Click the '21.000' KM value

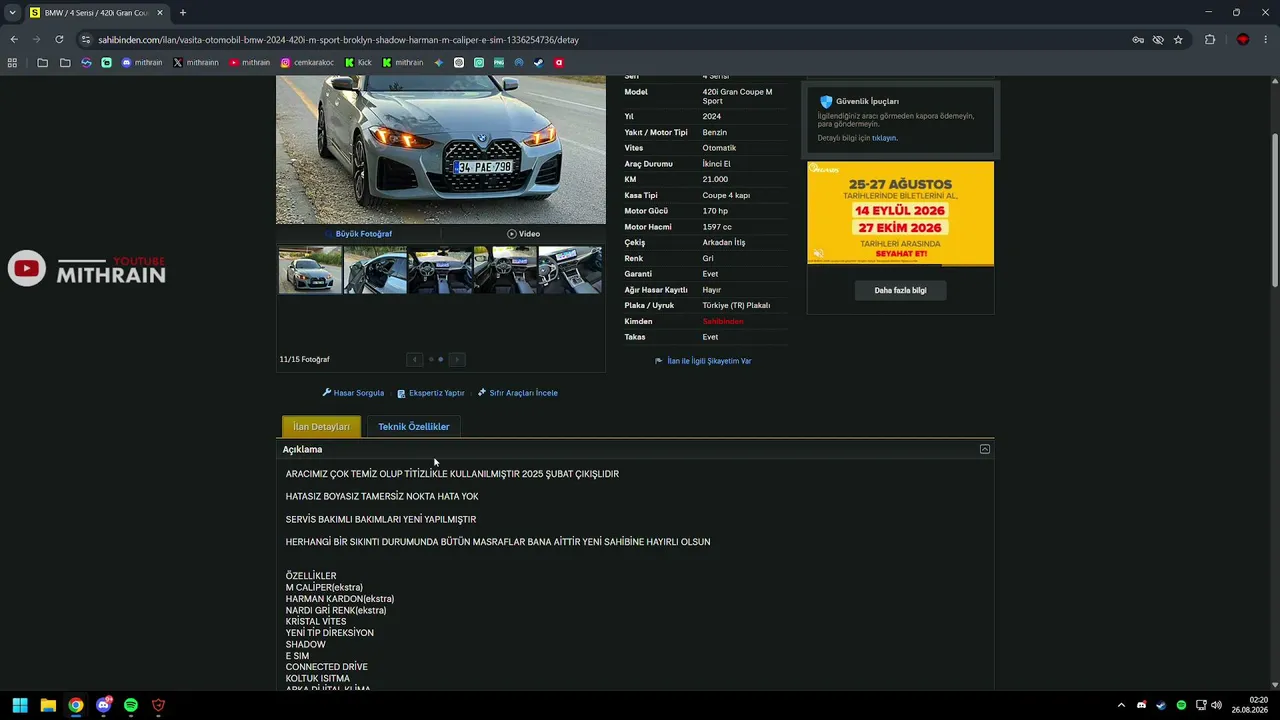[x=715, y=180]
